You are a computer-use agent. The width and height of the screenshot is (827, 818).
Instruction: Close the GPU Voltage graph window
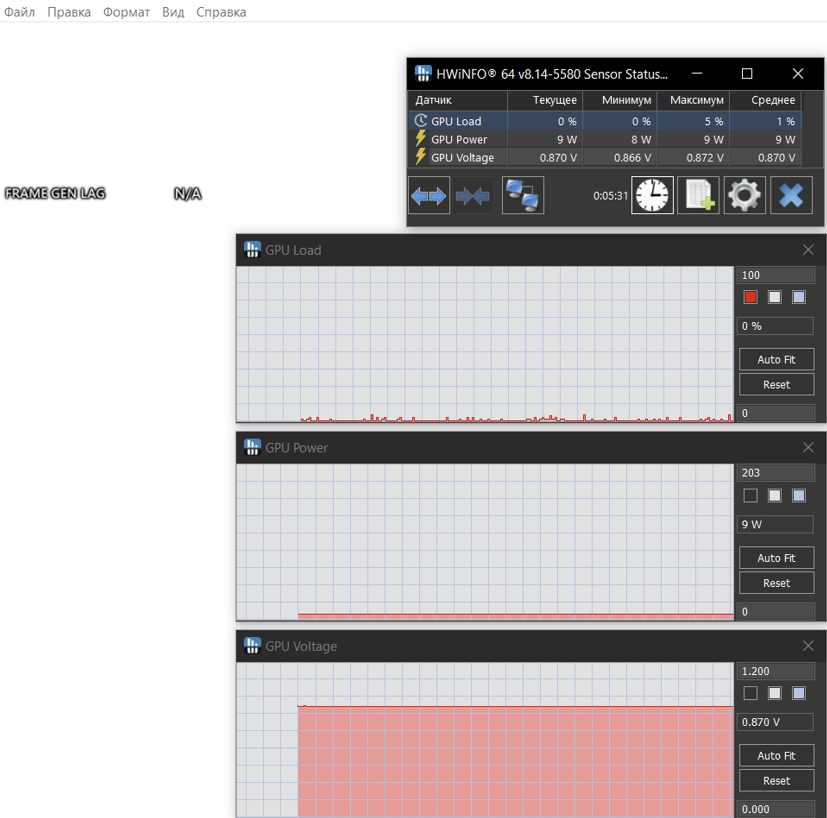[x=808, y=646]
